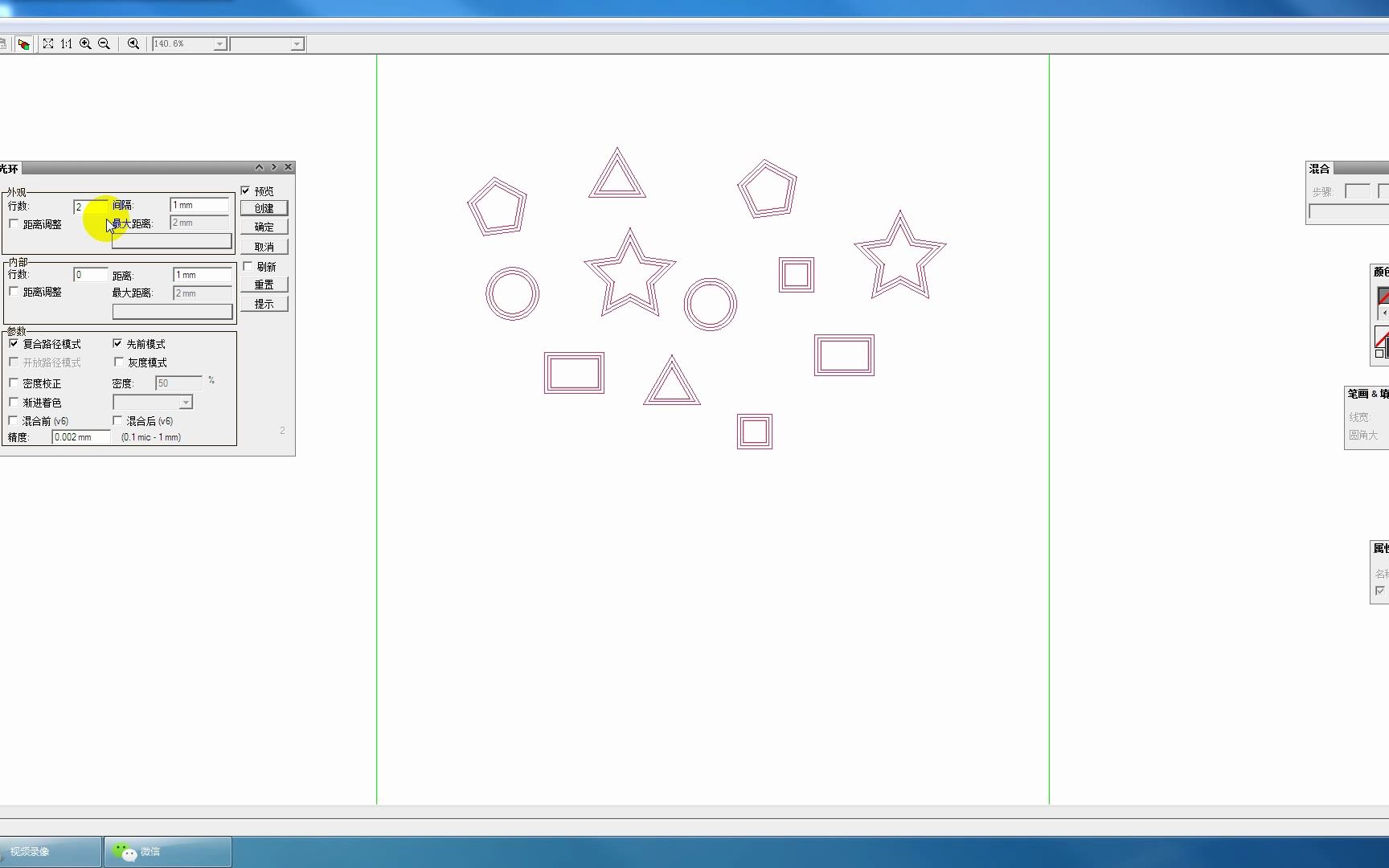Click the wide bar under 外观 最大距离
Viewport: 1389px width, 868px height.
(172, 241)
